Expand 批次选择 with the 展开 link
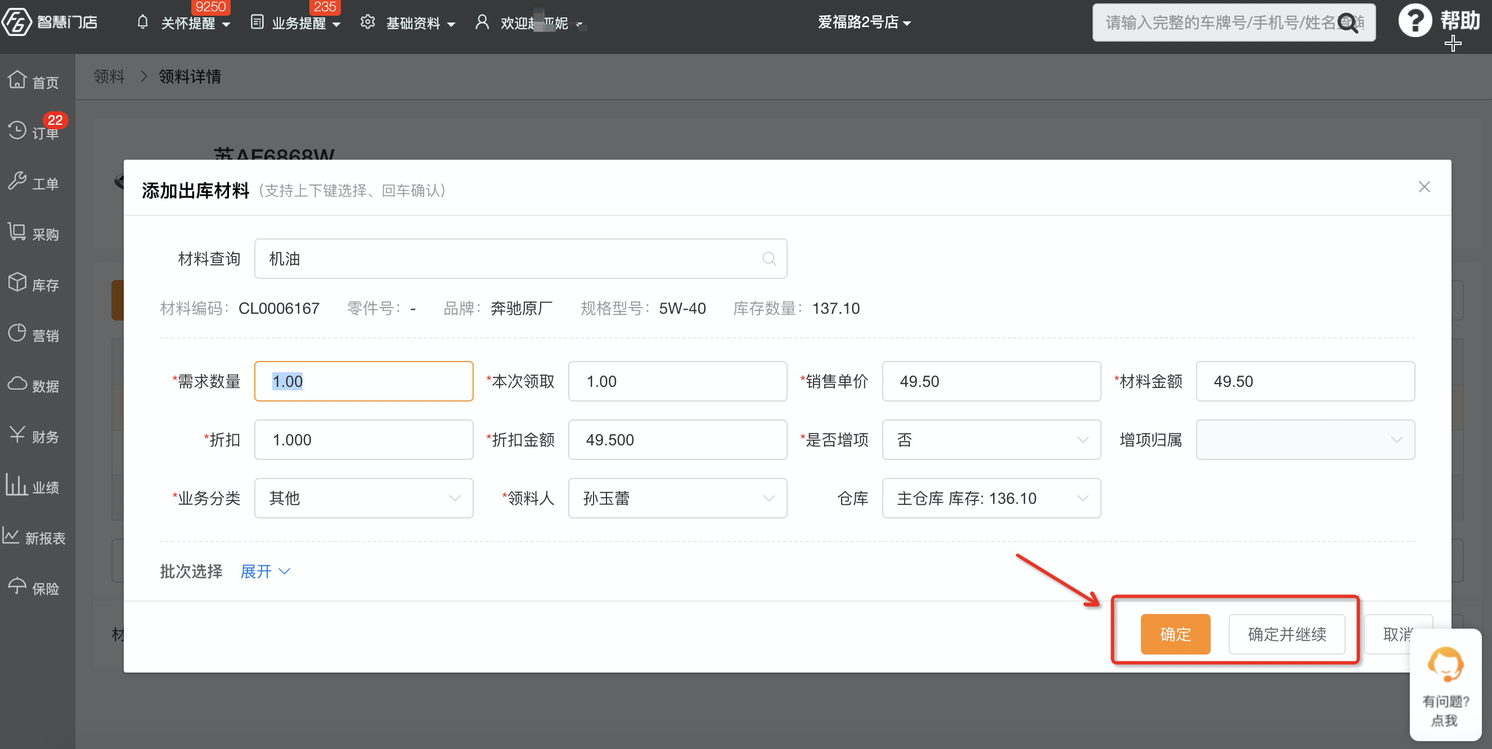The width and height of the screenshot is (1492, 749). click(266, 572)
